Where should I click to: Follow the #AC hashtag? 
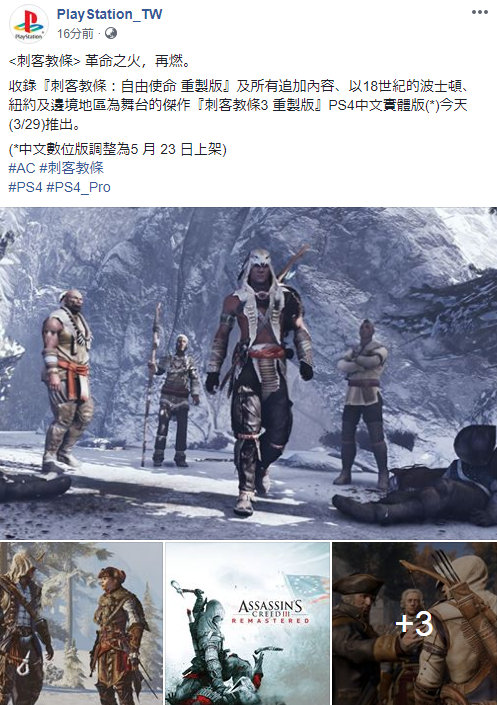pyautogui.click(x=22, y=168)
